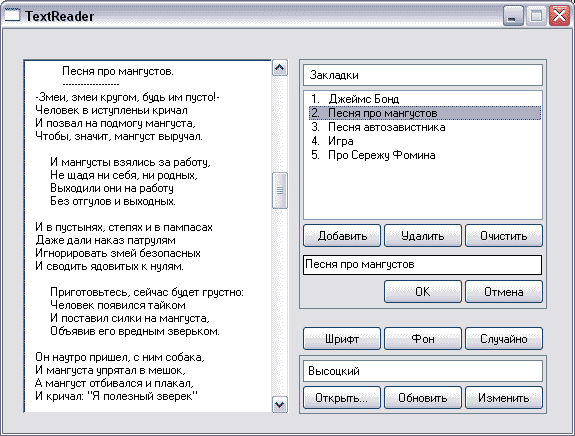Screen dimensions: 575x436
Task: Click the Добавить bookmark button
Action: [342, 236]
